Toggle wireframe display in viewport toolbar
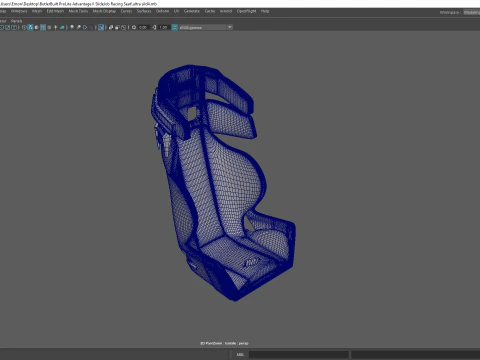480x360 pixels. [x=24, y=27]
